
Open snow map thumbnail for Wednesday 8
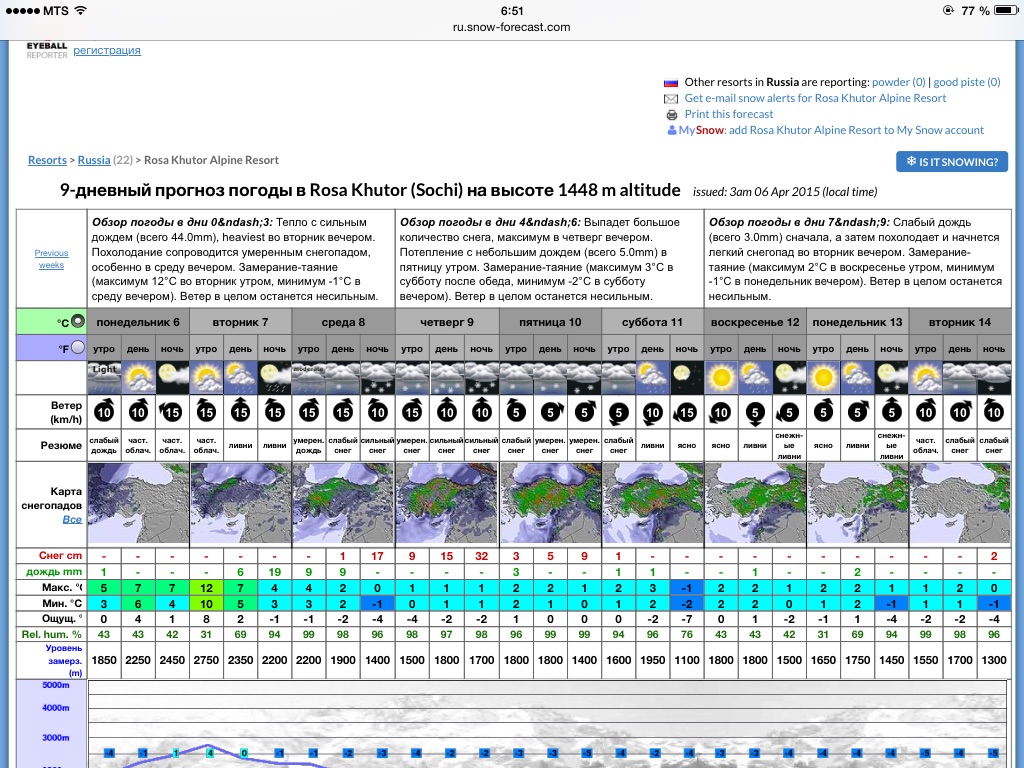click(343, 503)
